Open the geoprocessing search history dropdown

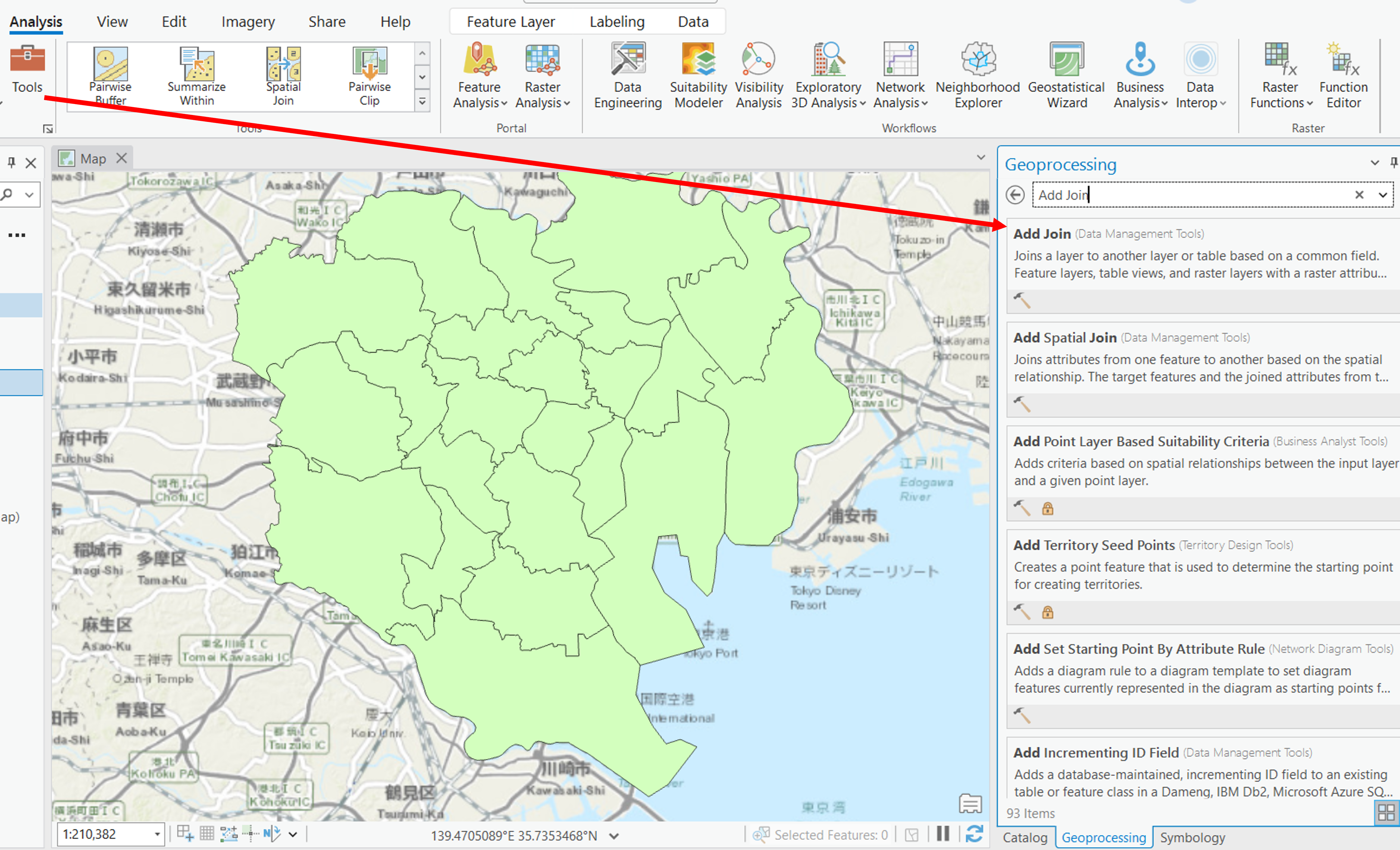(x=1382, y=195)
